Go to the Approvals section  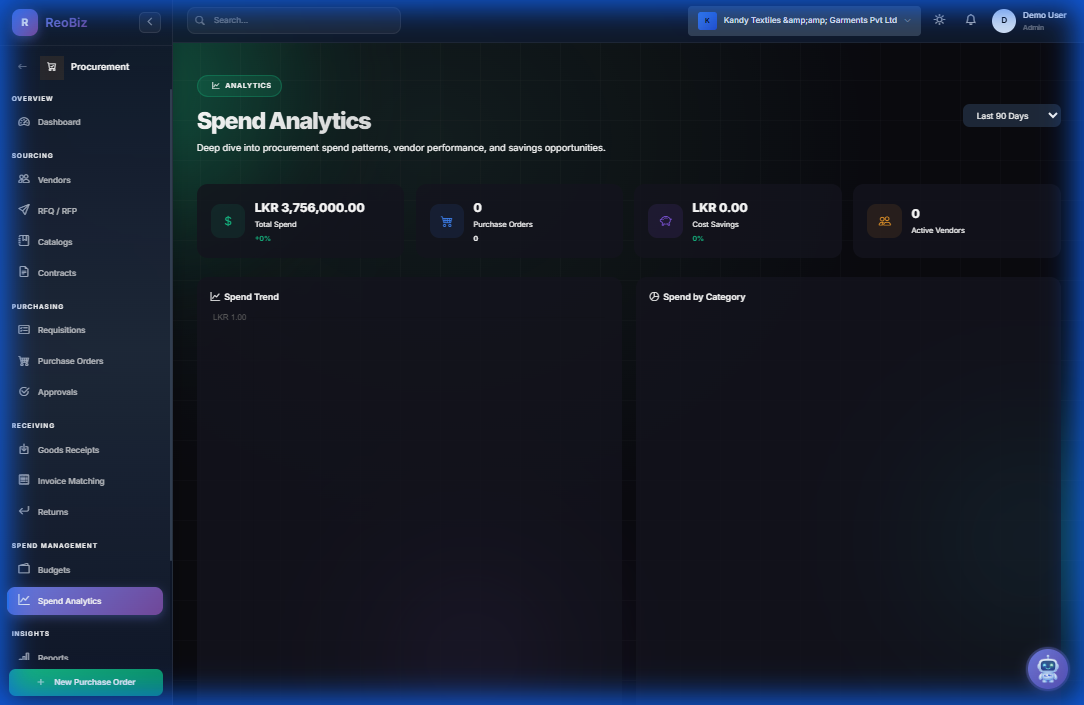click(x=58, y=391)
